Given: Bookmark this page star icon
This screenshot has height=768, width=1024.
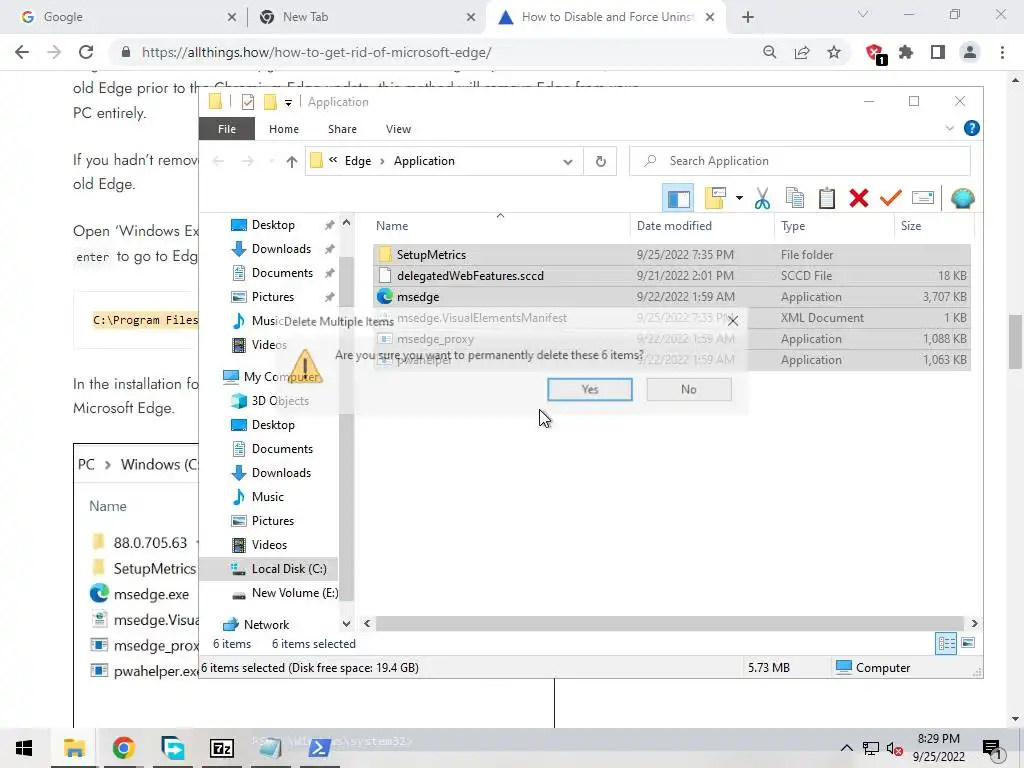Looking at the screenshot, I should [833, 52].
